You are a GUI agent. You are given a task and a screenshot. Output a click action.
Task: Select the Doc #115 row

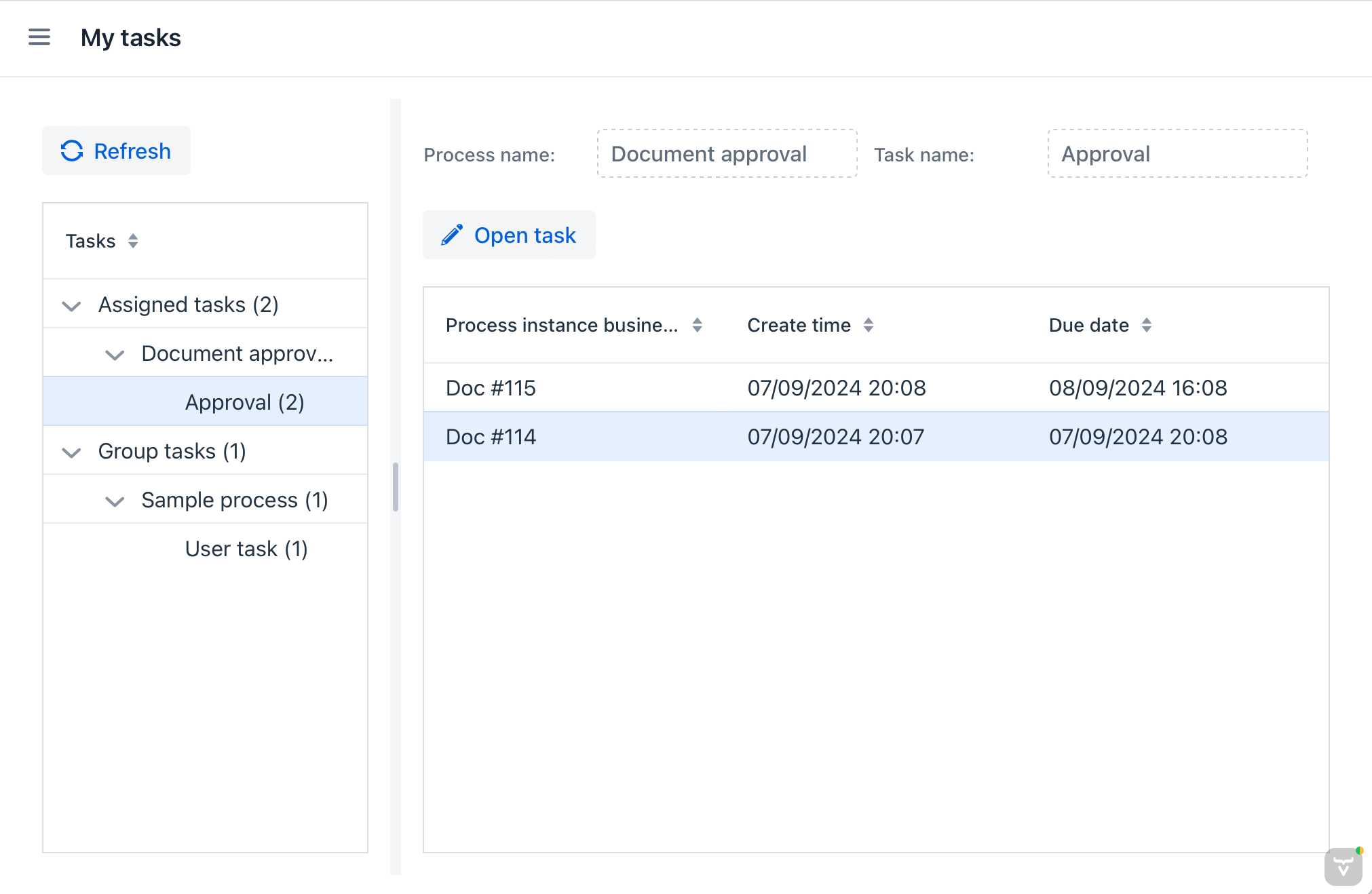pos(491,387)
